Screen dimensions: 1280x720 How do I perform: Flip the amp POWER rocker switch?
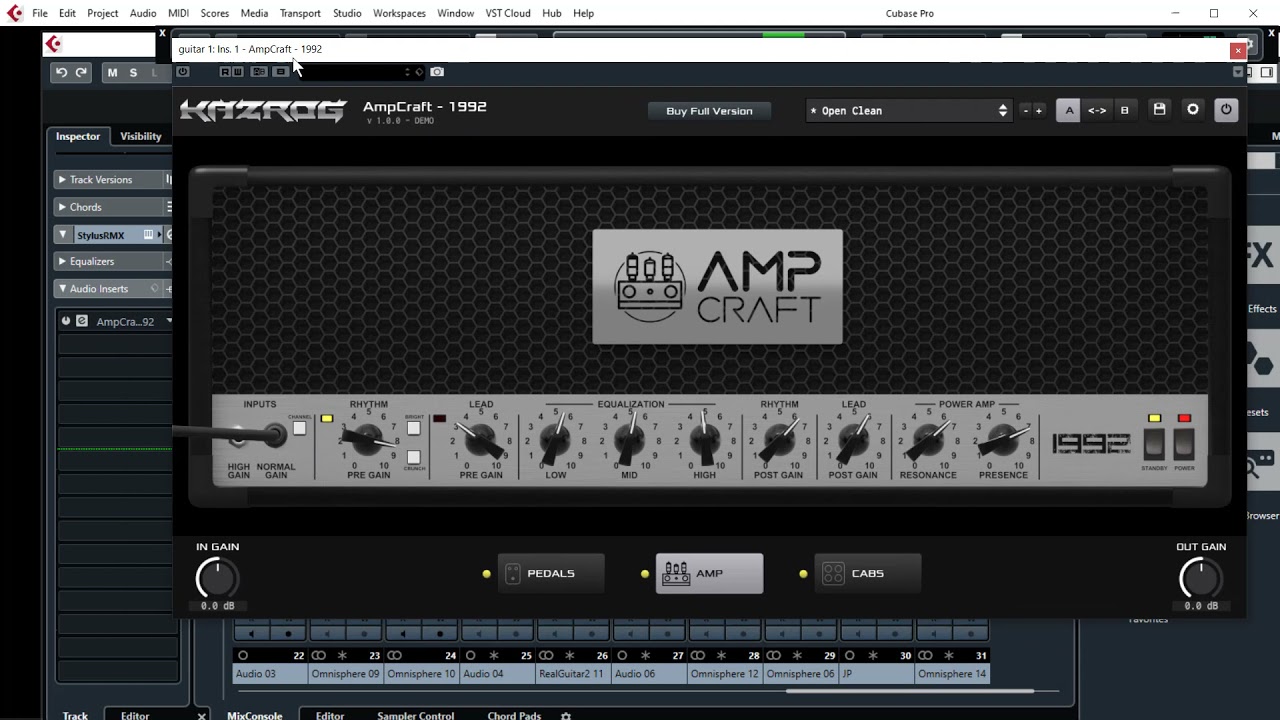pyautogui.click(x=1184, y=444)
